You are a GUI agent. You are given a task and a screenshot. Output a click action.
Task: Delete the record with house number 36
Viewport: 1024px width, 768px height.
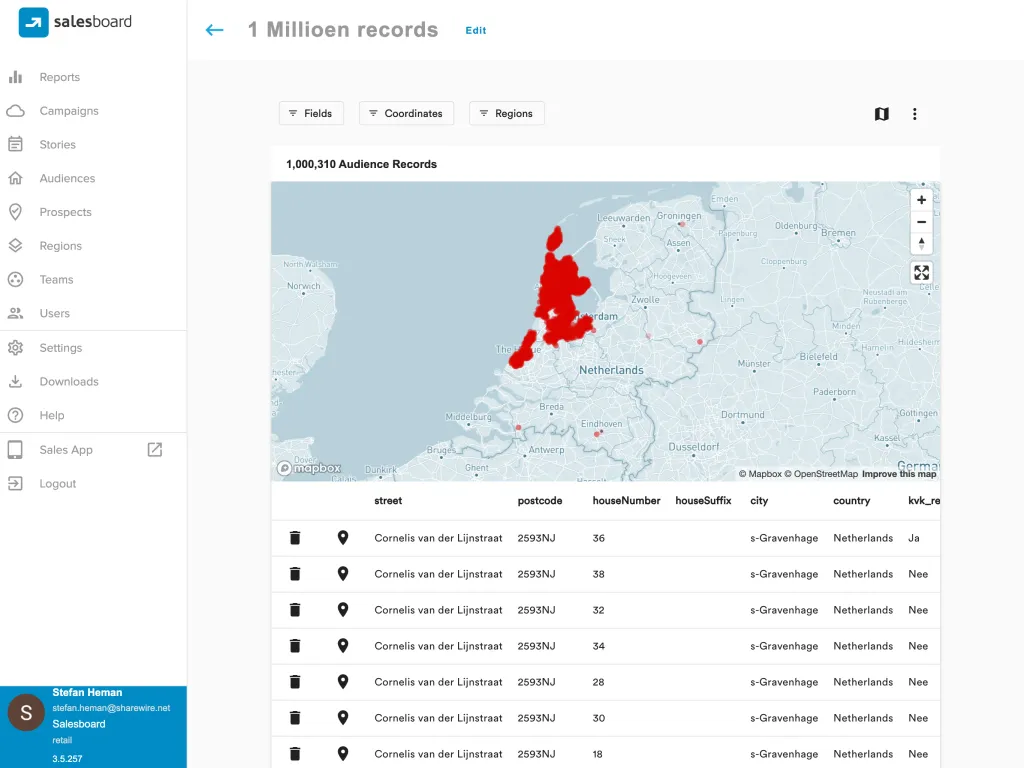tap(295, 538)
